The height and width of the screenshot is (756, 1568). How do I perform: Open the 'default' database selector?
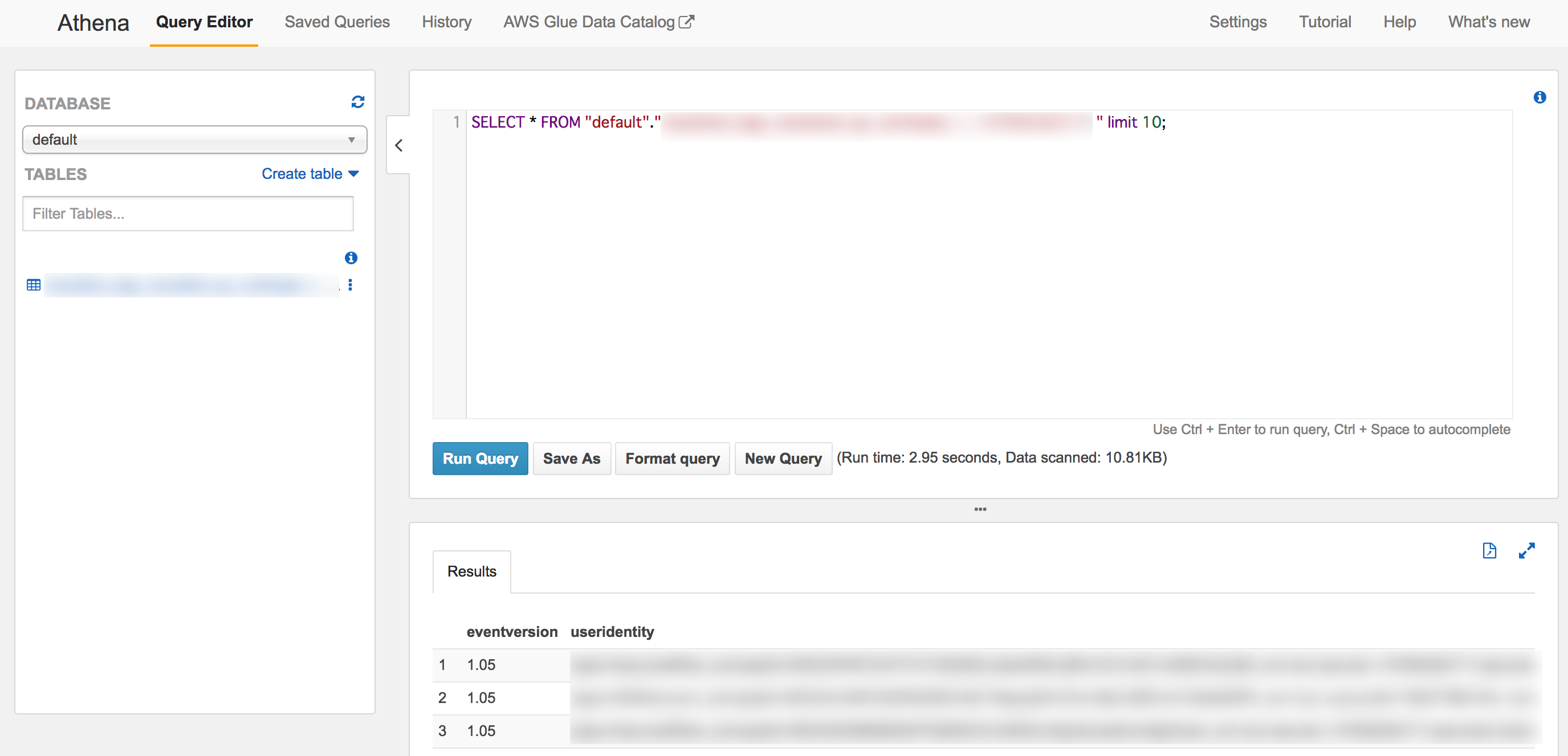click(194, 139)
